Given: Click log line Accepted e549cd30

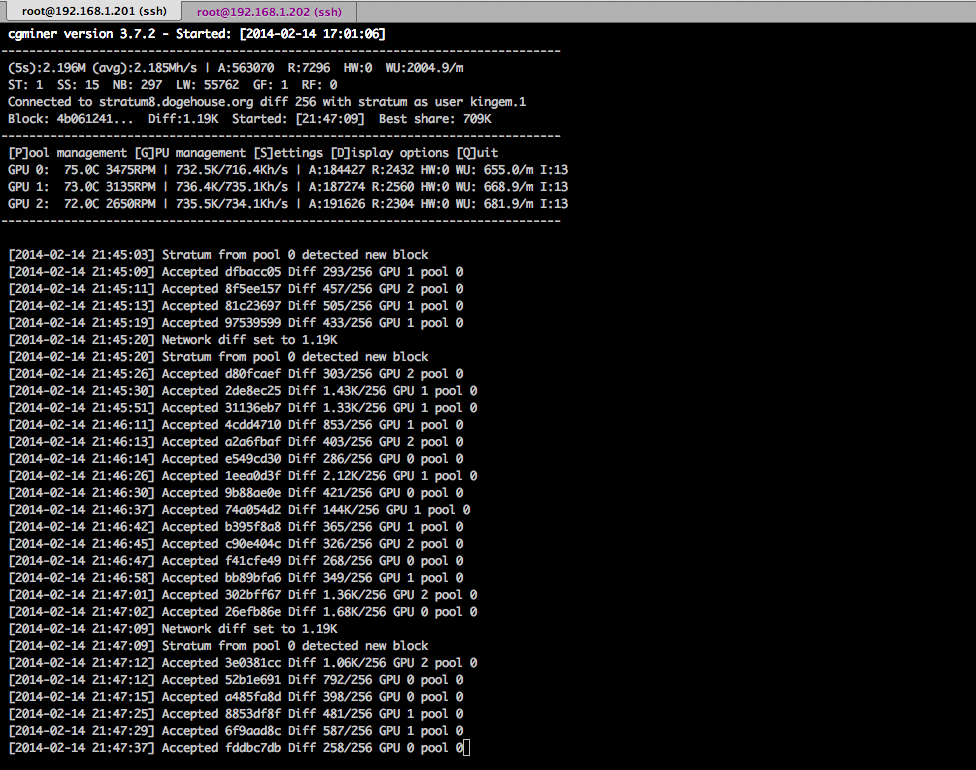Looking at the screenshot, I should (236, 459).
